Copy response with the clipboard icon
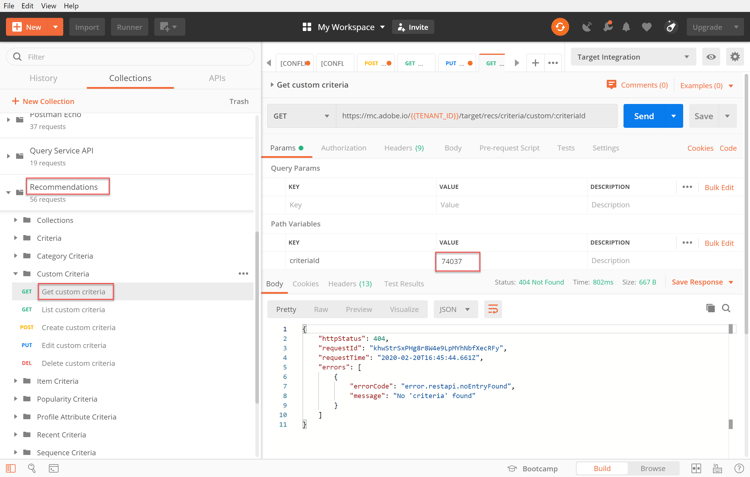 (710, 308)
